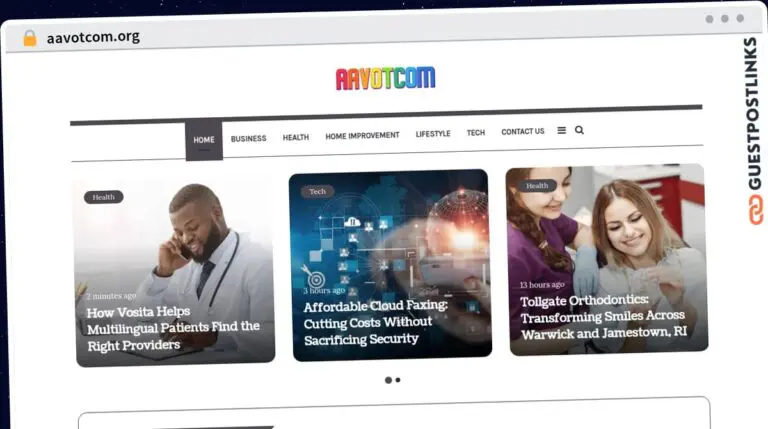Click the AAVOTCOM rainbow logo
Viewport: 768px width, 429px height.
tap(385, 78)
